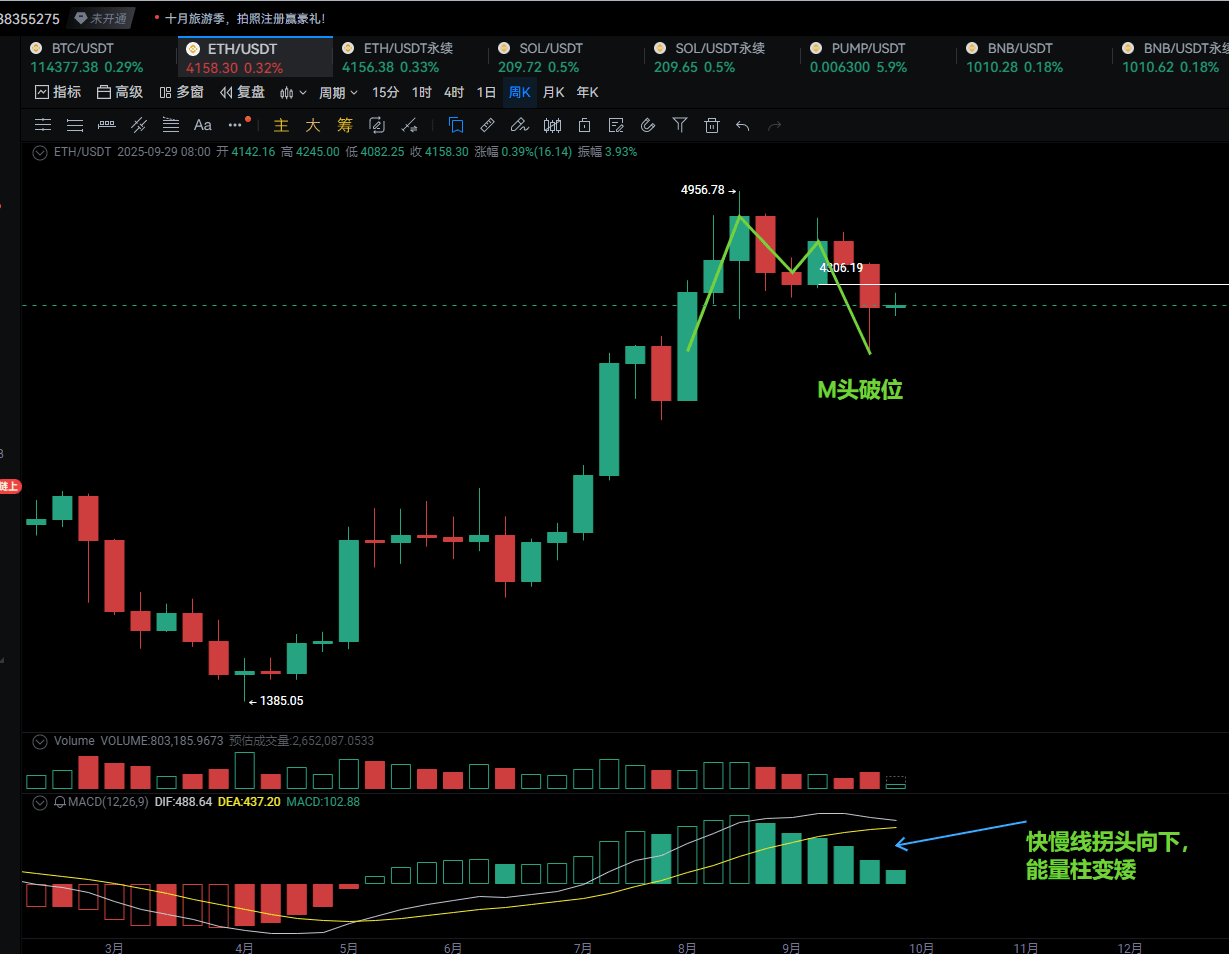Click the undo arrow icon
Screen dimensions: 1229x954
[742, 125]
